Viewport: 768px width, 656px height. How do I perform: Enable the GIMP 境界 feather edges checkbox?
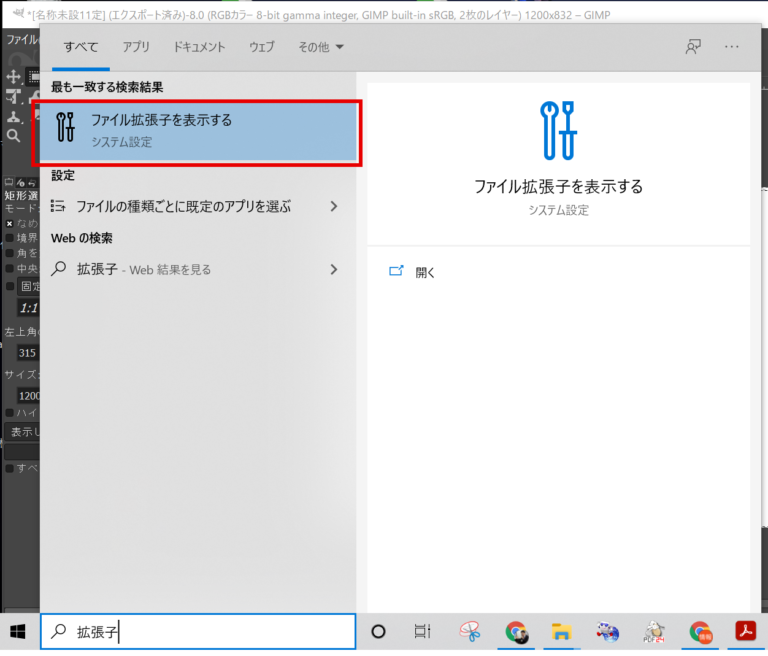click(9, 238)
